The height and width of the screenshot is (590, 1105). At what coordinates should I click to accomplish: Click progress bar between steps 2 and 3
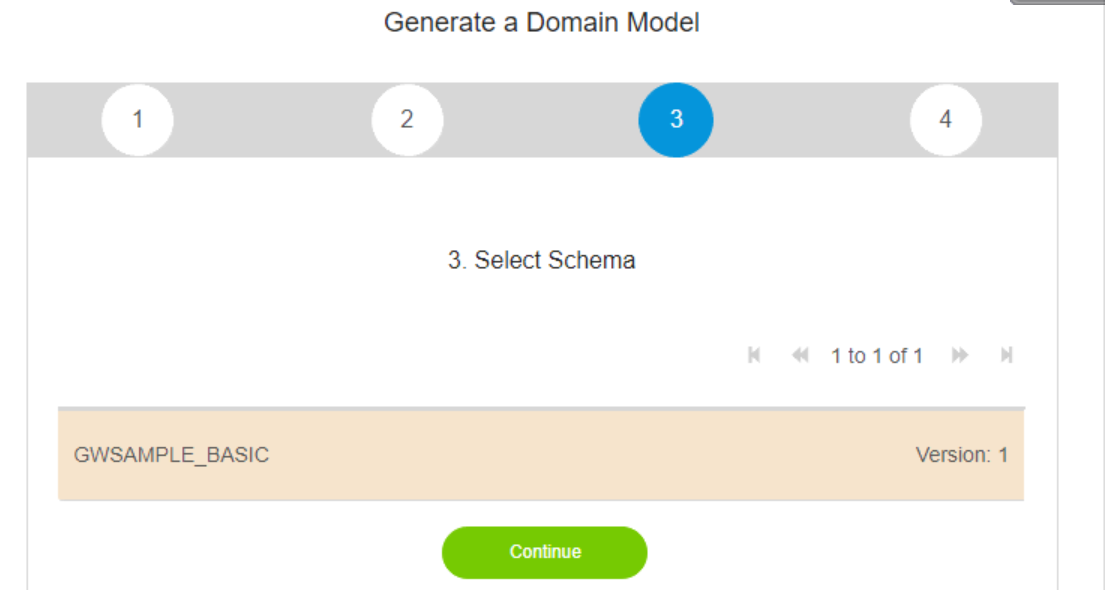tap(541, 119)
